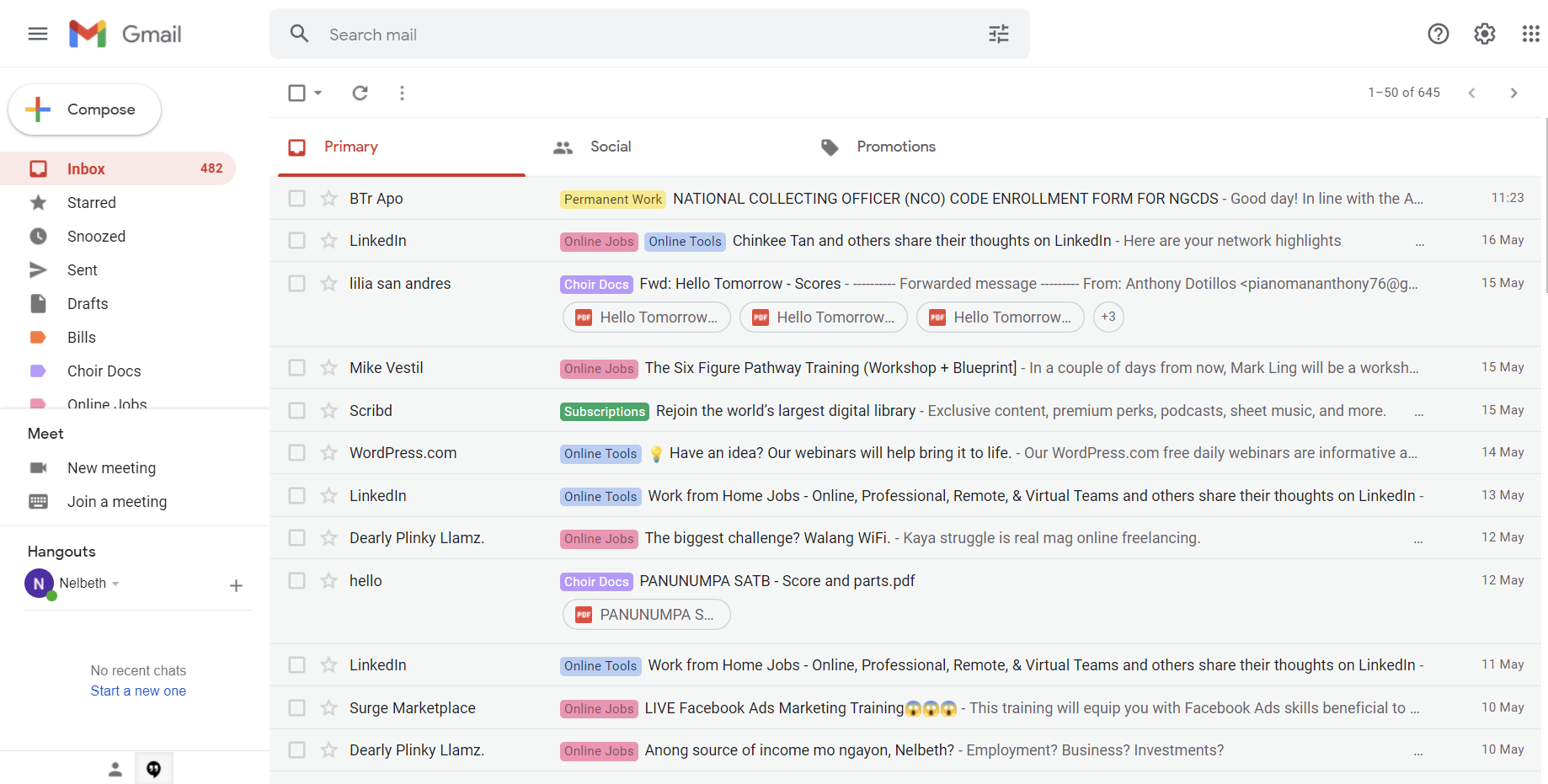Open the Snoozed folder
This screenshot has width=1548, height=784.
[118, 236]
